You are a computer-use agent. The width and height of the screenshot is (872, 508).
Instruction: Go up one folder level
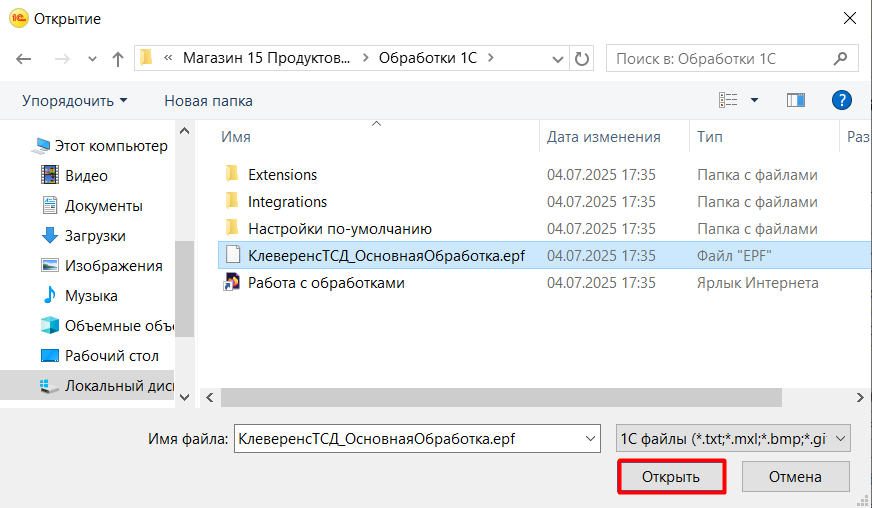pos(117,58)
